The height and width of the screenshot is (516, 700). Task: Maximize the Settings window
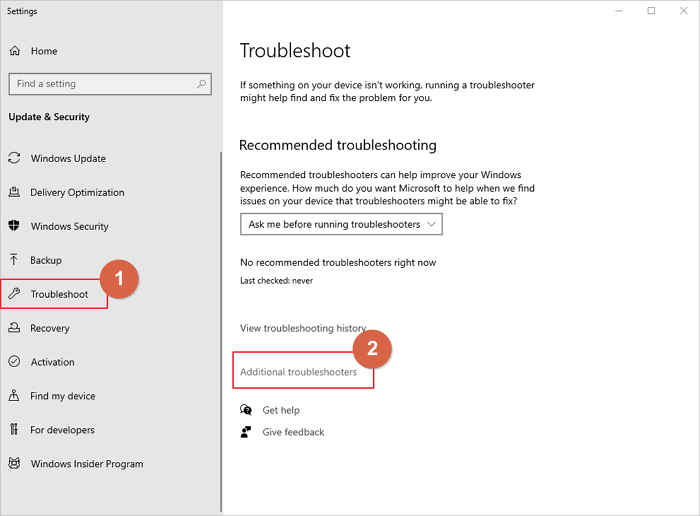coord(651,11)
